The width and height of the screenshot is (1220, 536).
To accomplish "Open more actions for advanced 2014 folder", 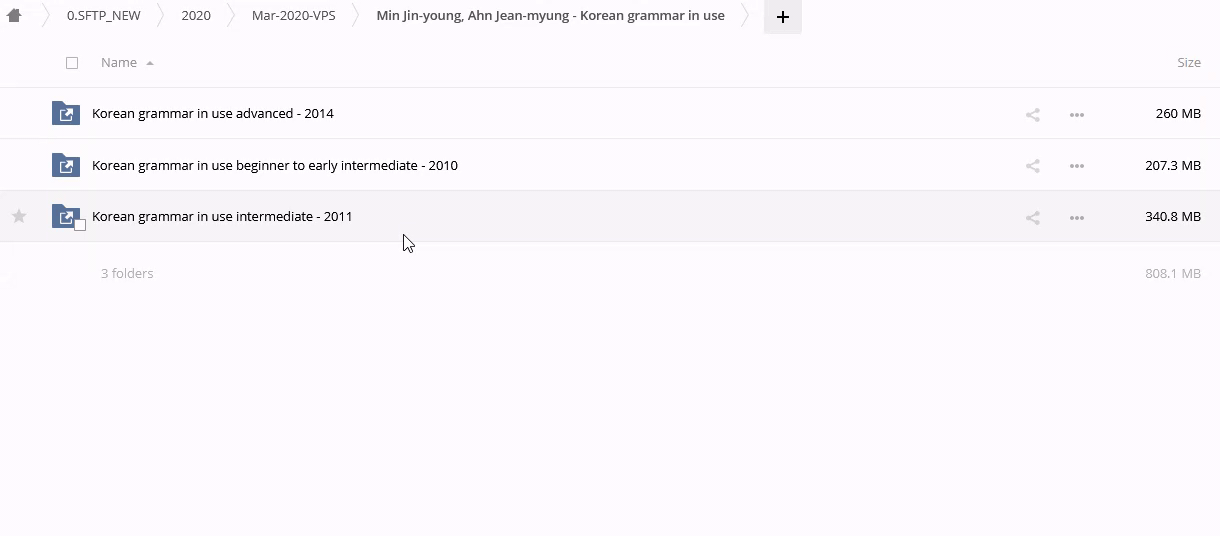I will [1077, 115].
